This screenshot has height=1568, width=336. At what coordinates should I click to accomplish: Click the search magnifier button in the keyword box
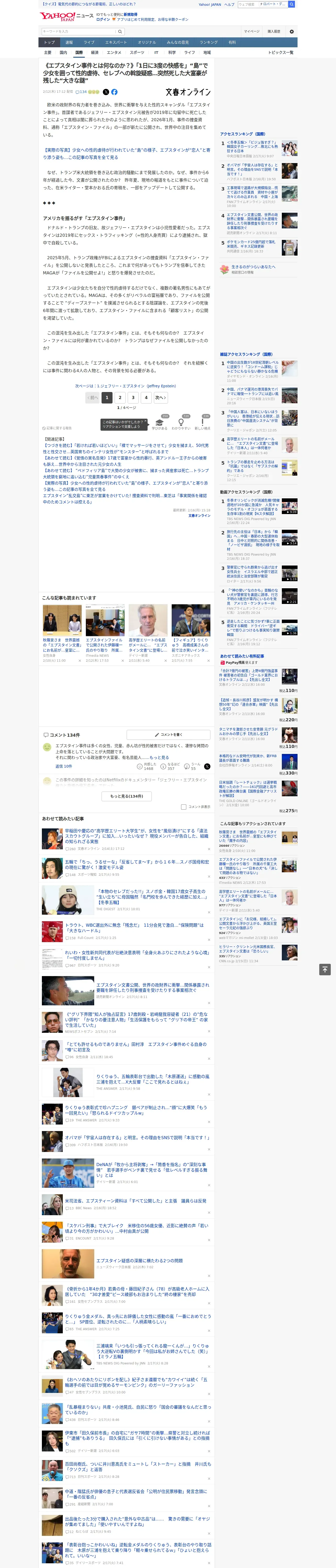pyautogui.click(x=120, y=32)
